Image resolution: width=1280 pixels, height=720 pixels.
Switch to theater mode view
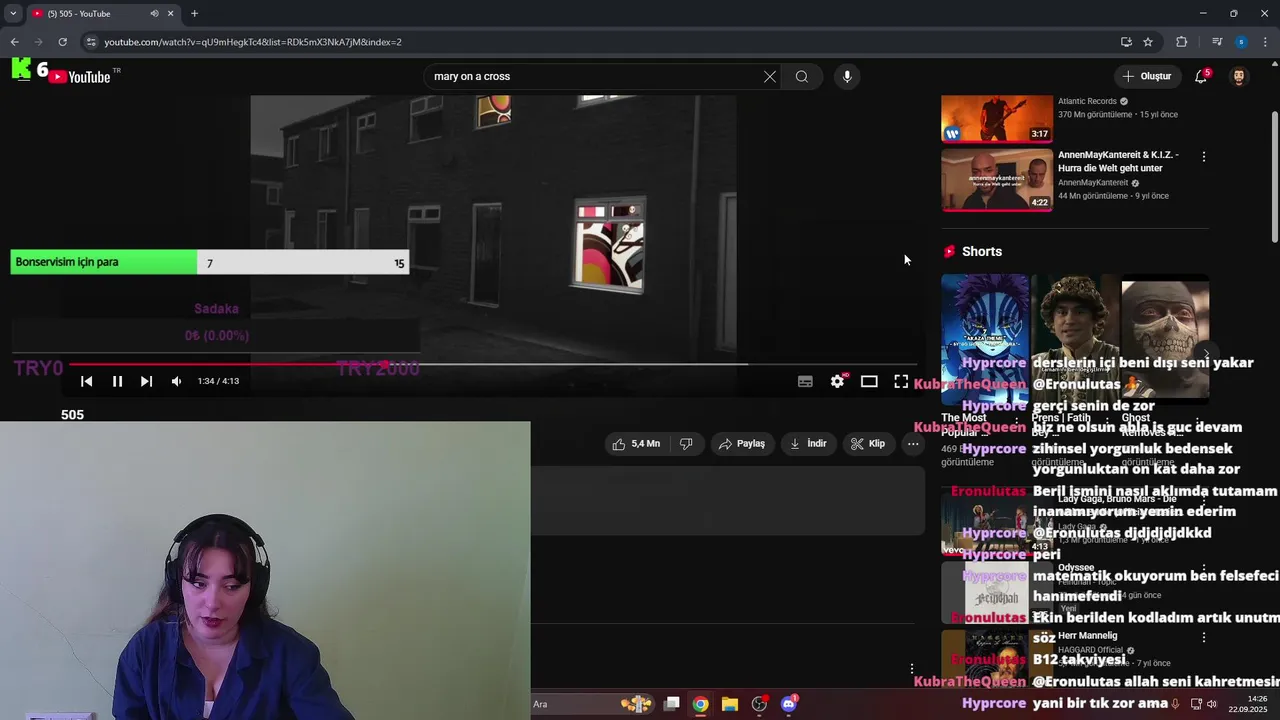point(869,381)
